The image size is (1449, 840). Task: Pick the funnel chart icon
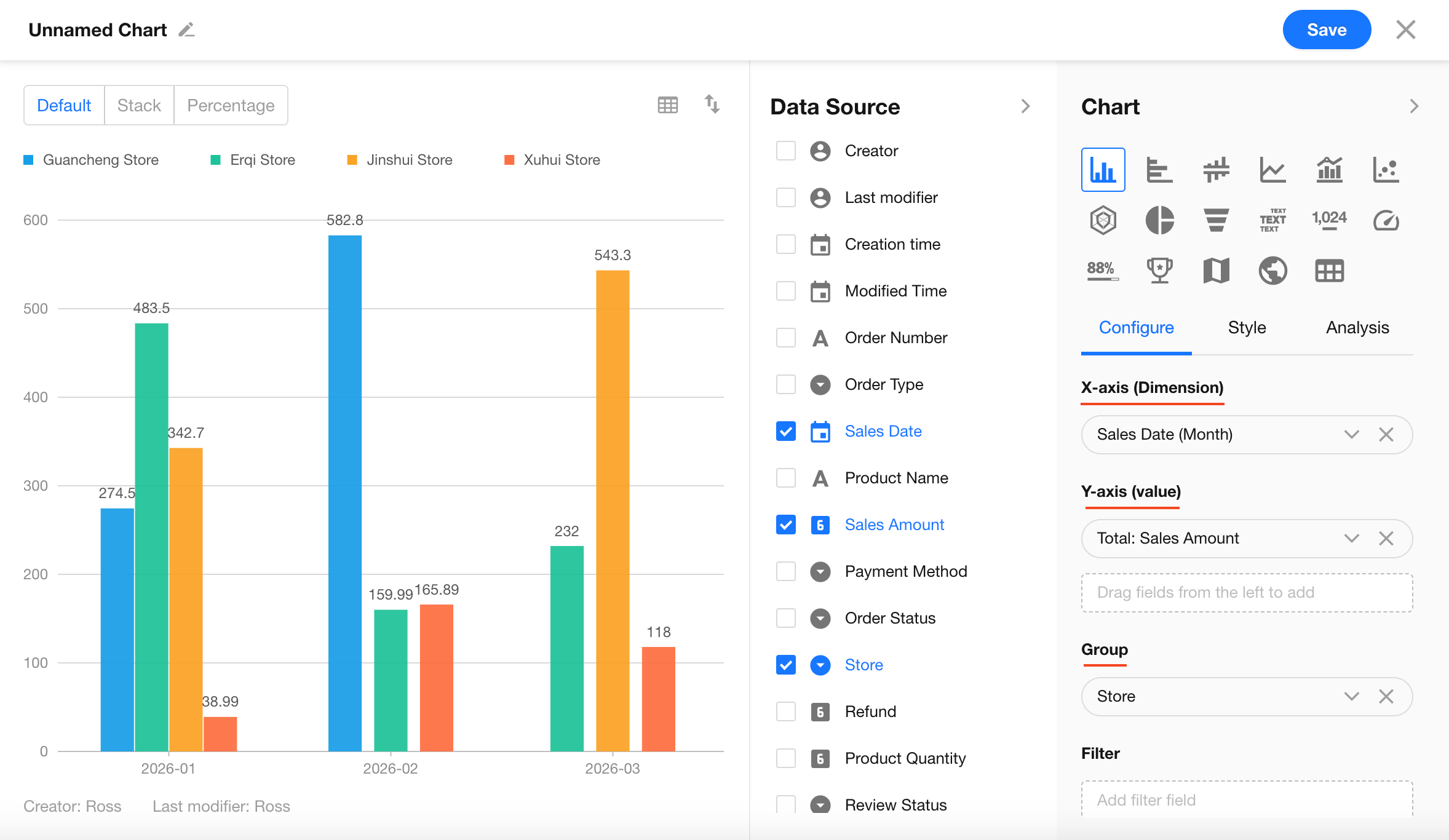[x=1216, y=220]
